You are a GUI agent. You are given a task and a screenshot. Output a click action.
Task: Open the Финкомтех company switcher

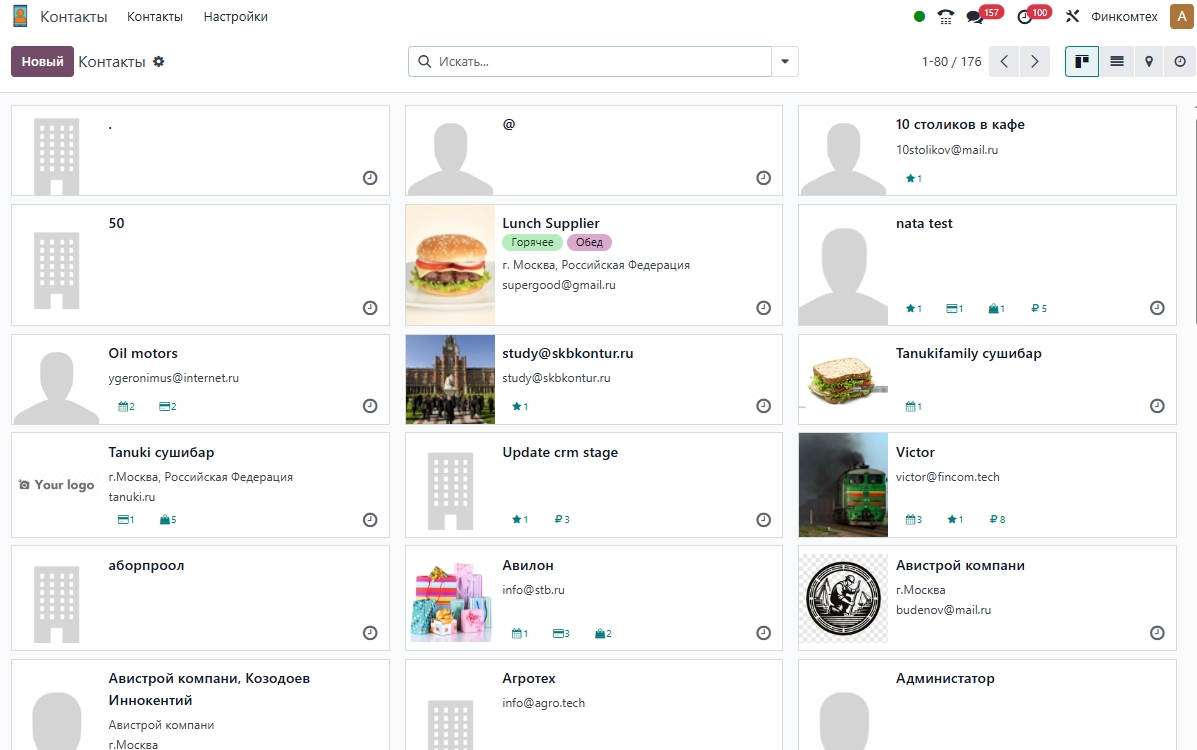coord(1124,17)
